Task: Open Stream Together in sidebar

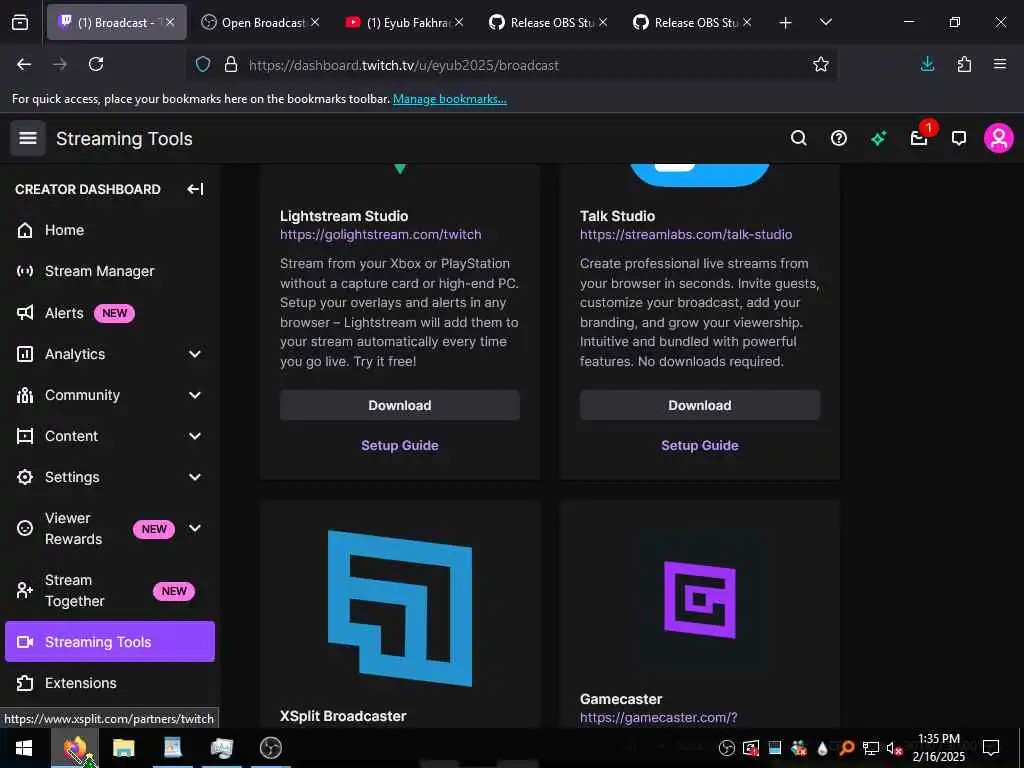Action: (110, 590)
